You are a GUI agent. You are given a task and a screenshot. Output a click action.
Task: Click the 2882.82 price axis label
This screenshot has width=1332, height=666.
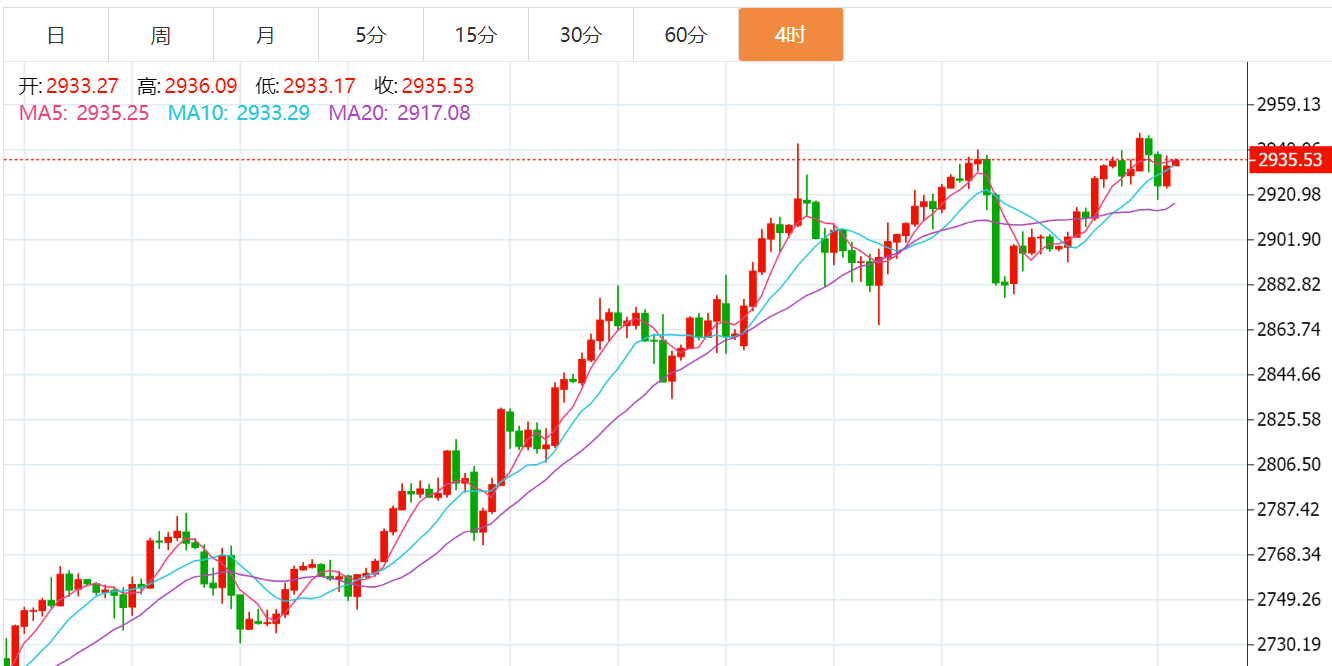(x=1289, y=284)
